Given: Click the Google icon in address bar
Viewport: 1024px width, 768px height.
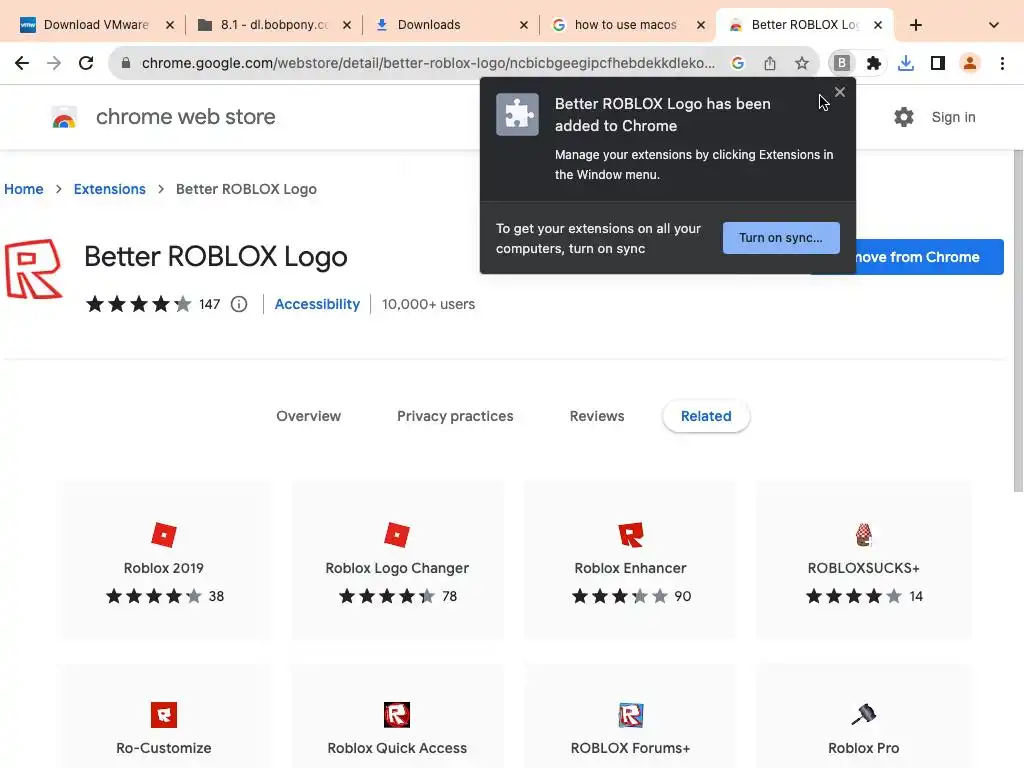Looking at the screenshot, I should click(x=738, y=63).
